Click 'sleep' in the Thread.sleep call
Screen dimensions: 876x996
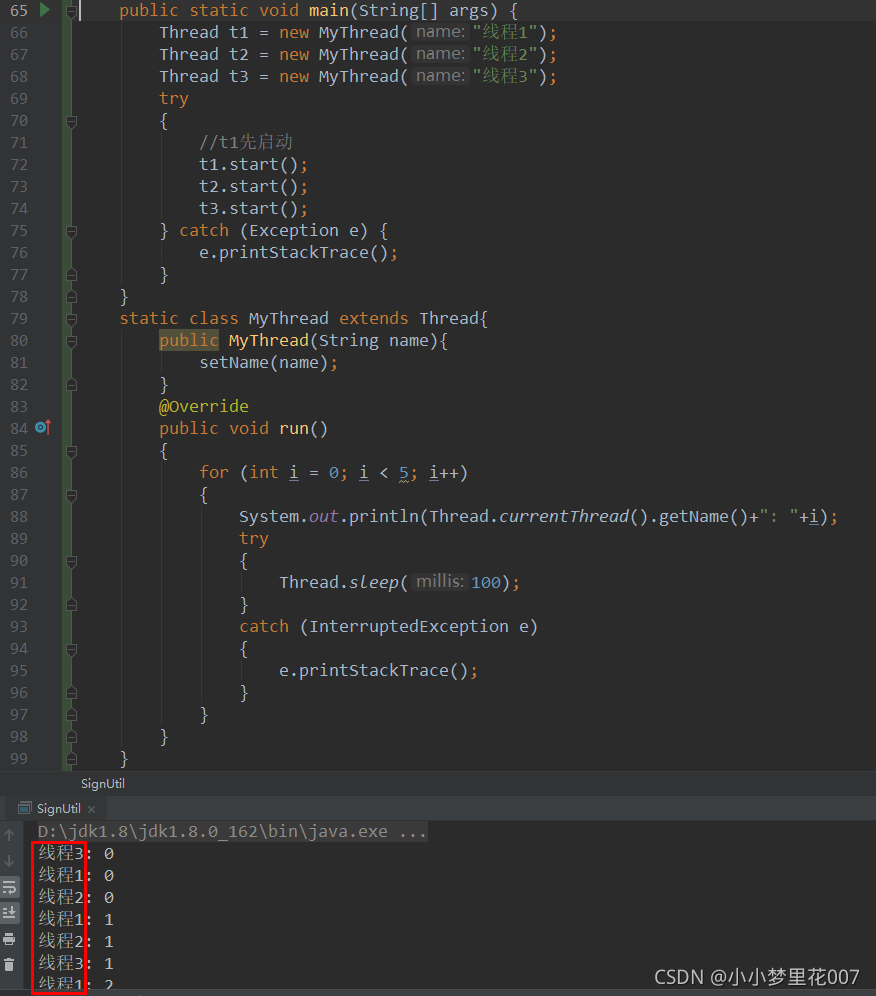click(374, 582)
